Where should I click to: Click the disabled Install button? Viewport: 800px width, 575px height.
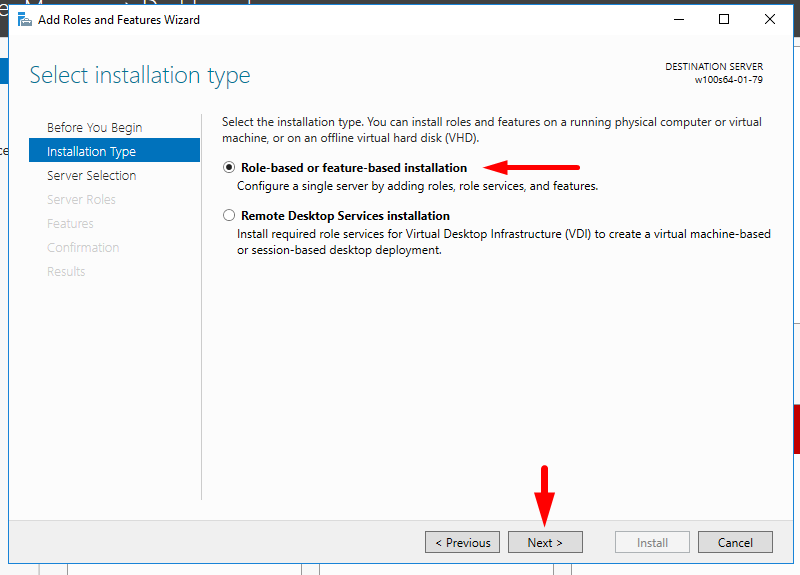click(653, 543)
